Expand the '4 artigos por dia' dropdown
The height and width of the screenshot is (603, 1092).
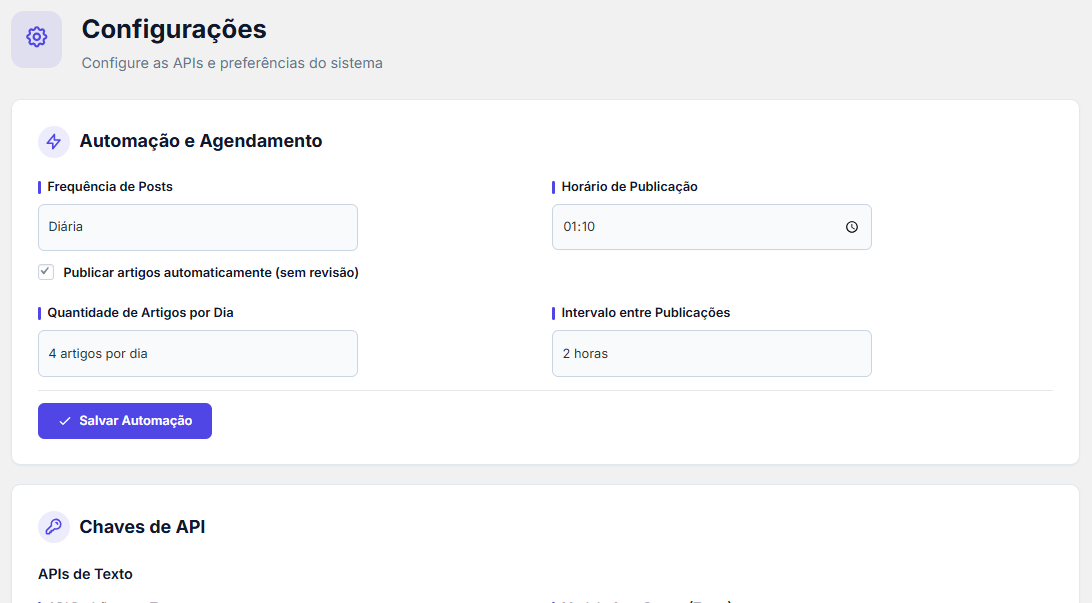pos(197,353)
